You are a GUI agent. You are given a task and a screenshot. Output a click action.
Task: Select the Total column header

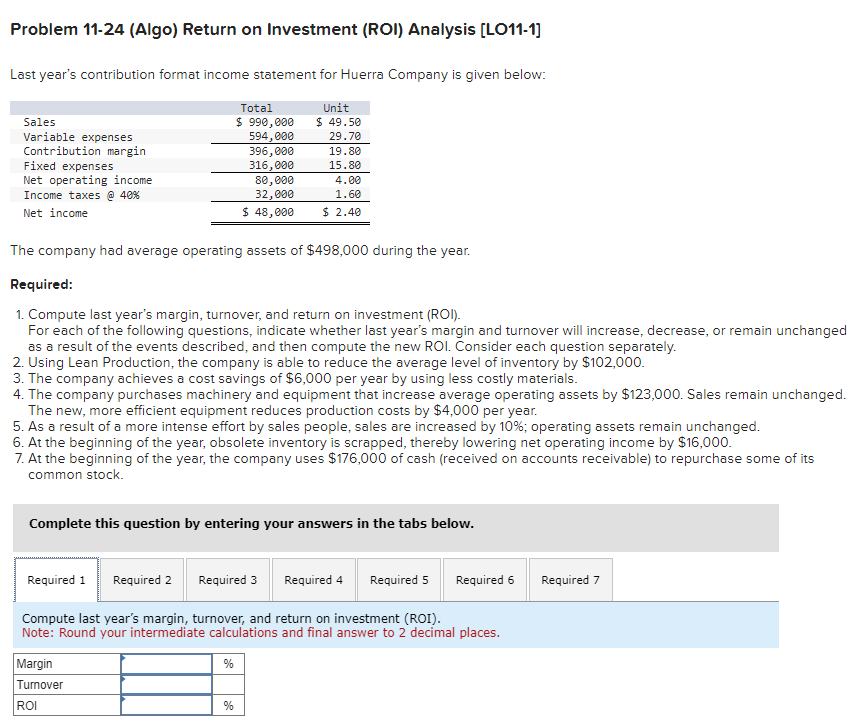pyautogui.click(x=256, y=107)
